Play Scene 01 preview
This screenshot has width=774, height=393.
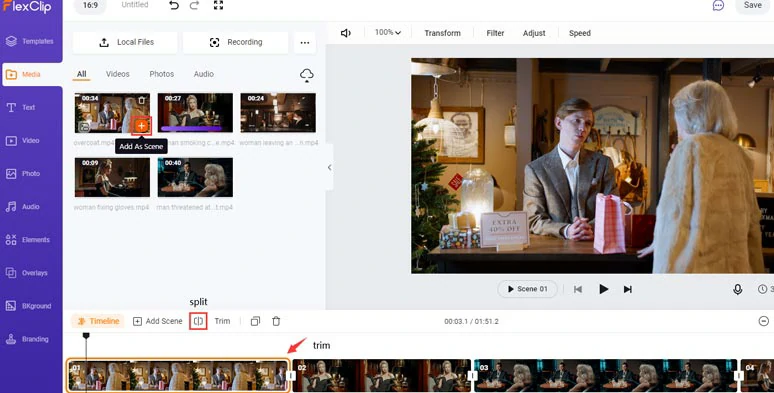pos(527,289)
